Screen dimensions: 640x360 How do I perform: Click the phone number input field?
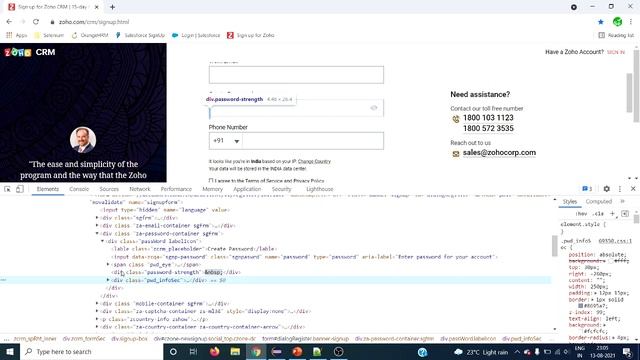click(313, 141)
